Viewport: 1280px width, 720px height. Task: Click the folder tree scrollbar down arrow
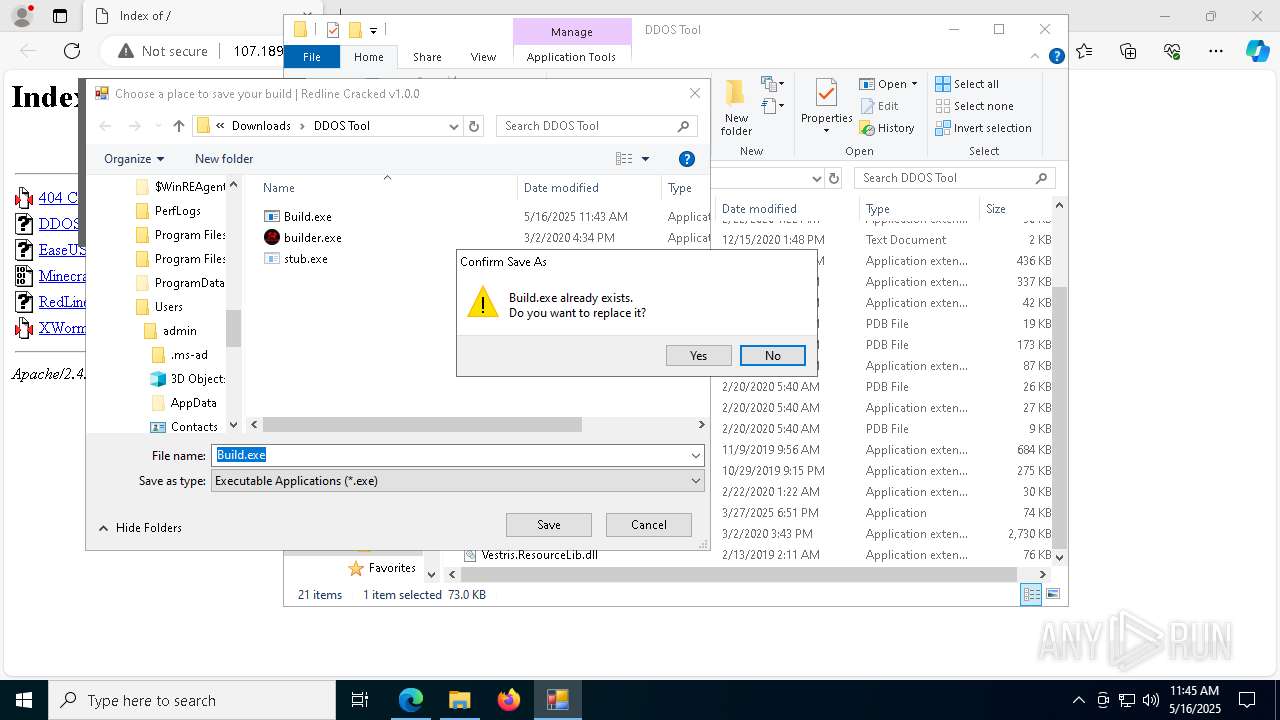(233, 425)
